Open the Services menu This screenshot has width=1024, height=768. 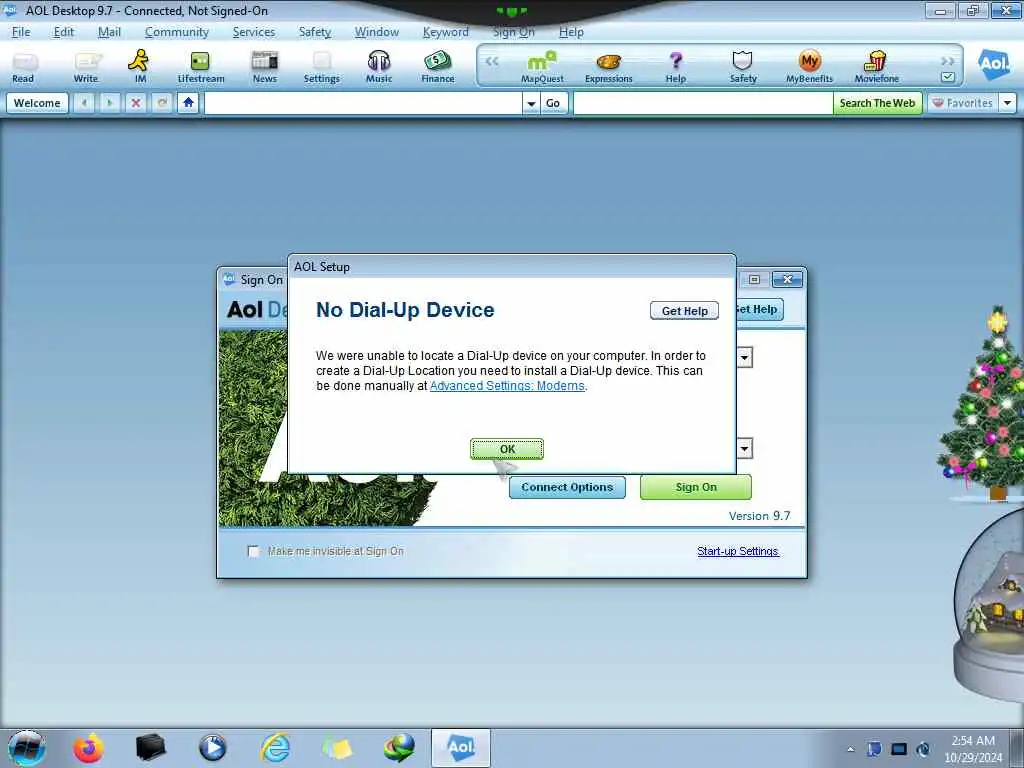[x=253, y=31]
